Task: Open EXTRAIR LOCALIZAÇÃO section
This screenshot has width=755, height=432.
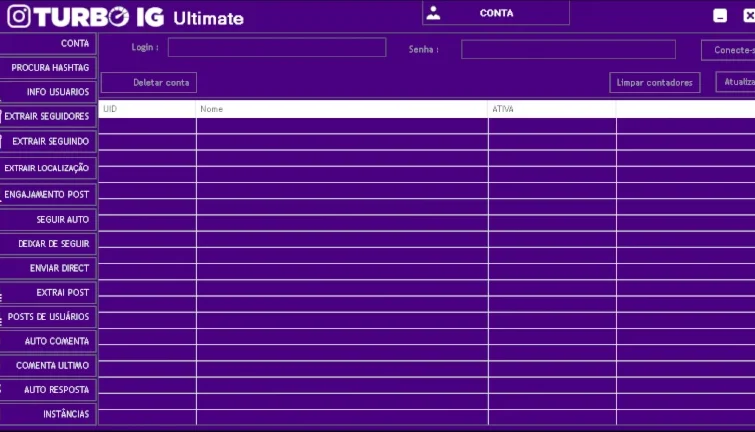Action: point(48,168)
